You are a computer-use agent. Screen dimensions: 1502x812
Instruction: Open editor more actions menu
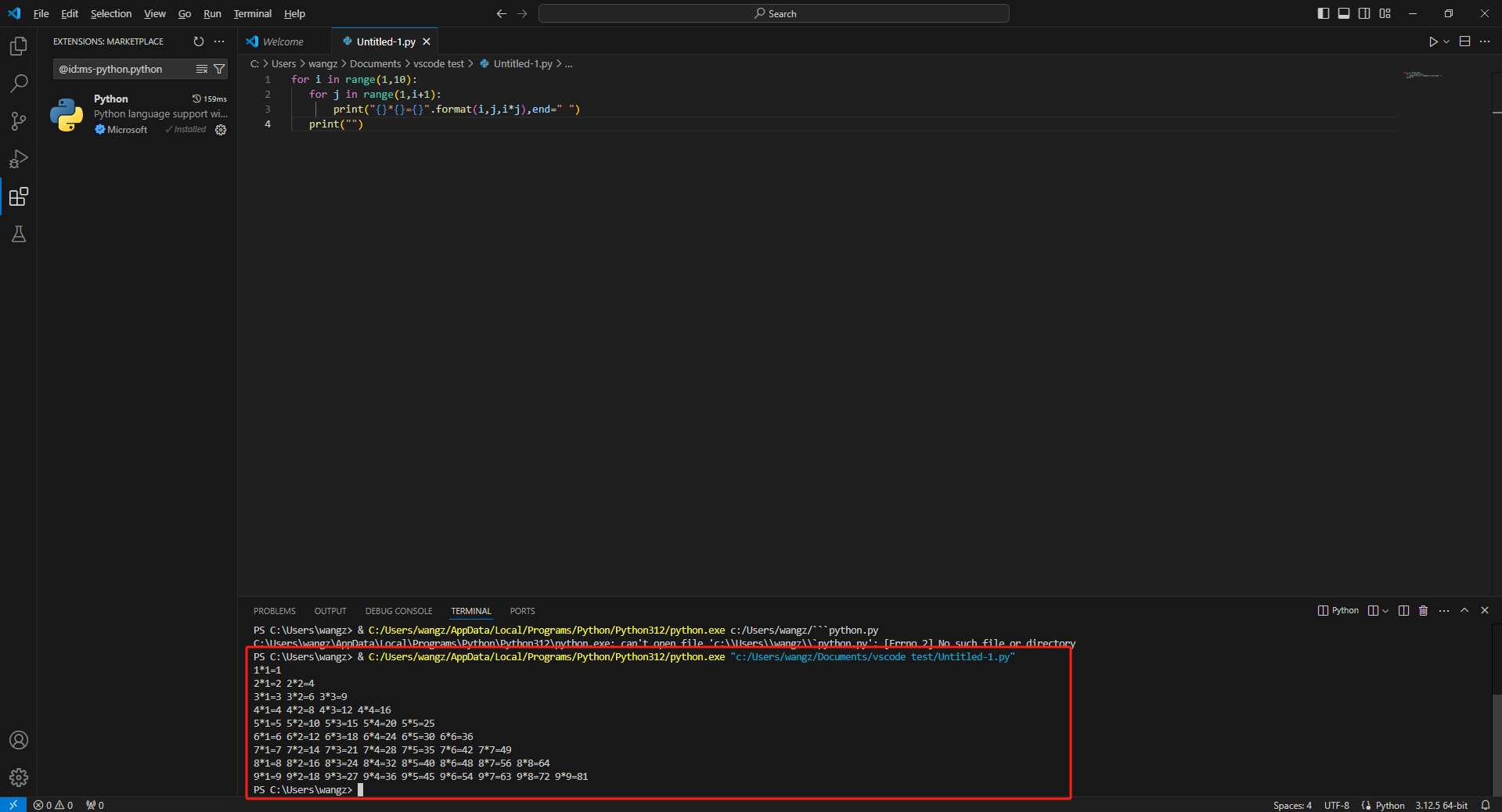click(x=1485, y=41)
